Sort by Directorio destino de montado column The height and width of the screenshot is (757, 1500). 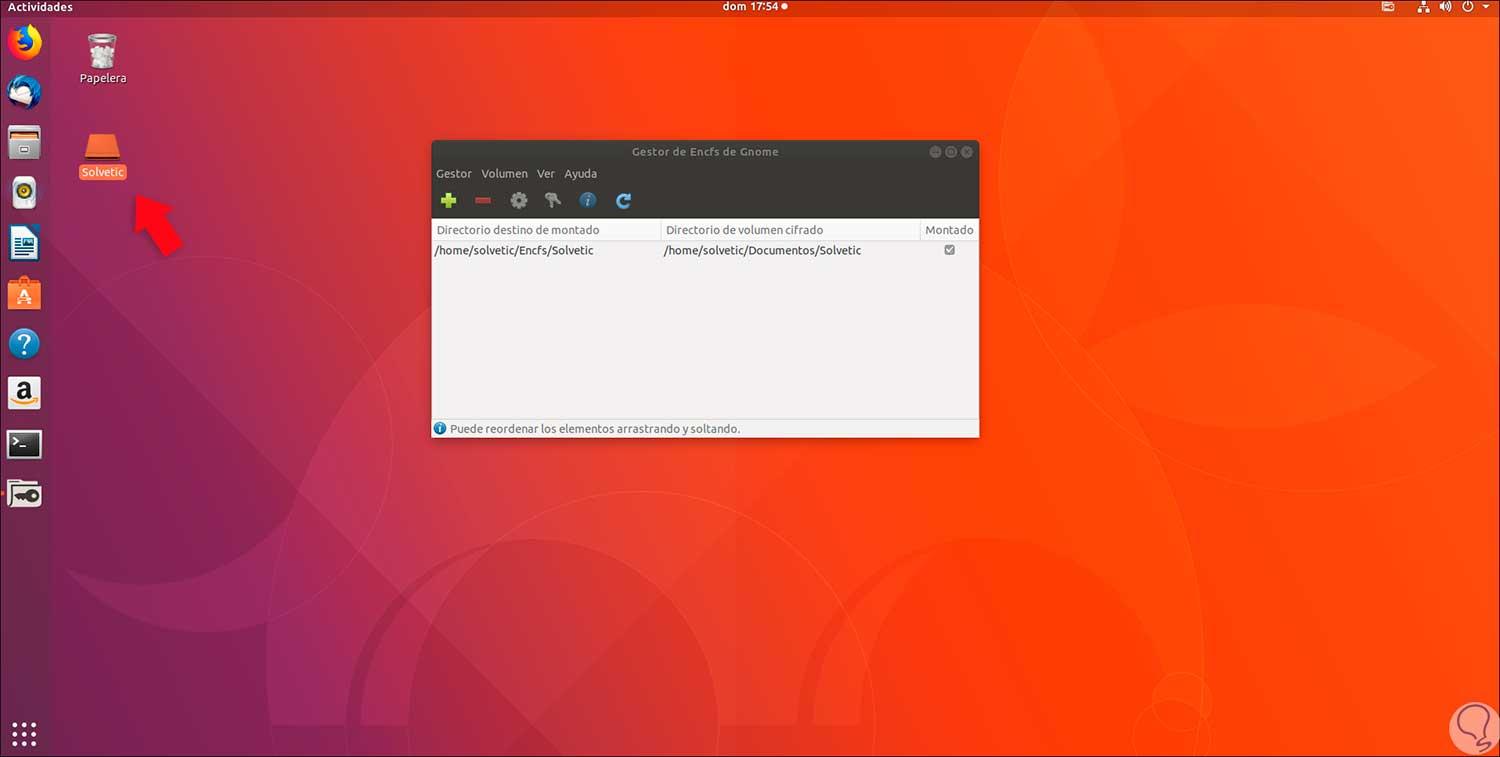pos(546,230)
